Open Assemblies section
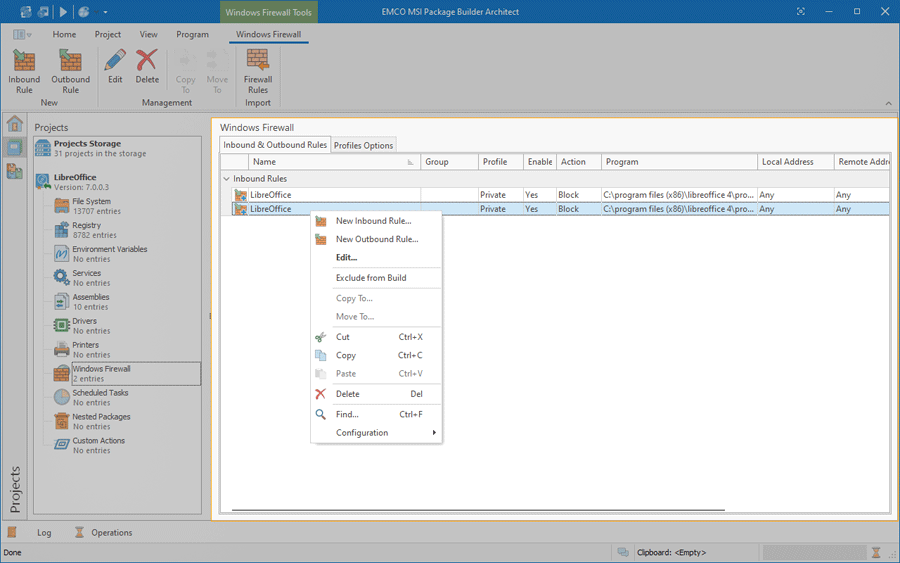900x563 pixels. [x=83, y=302]
